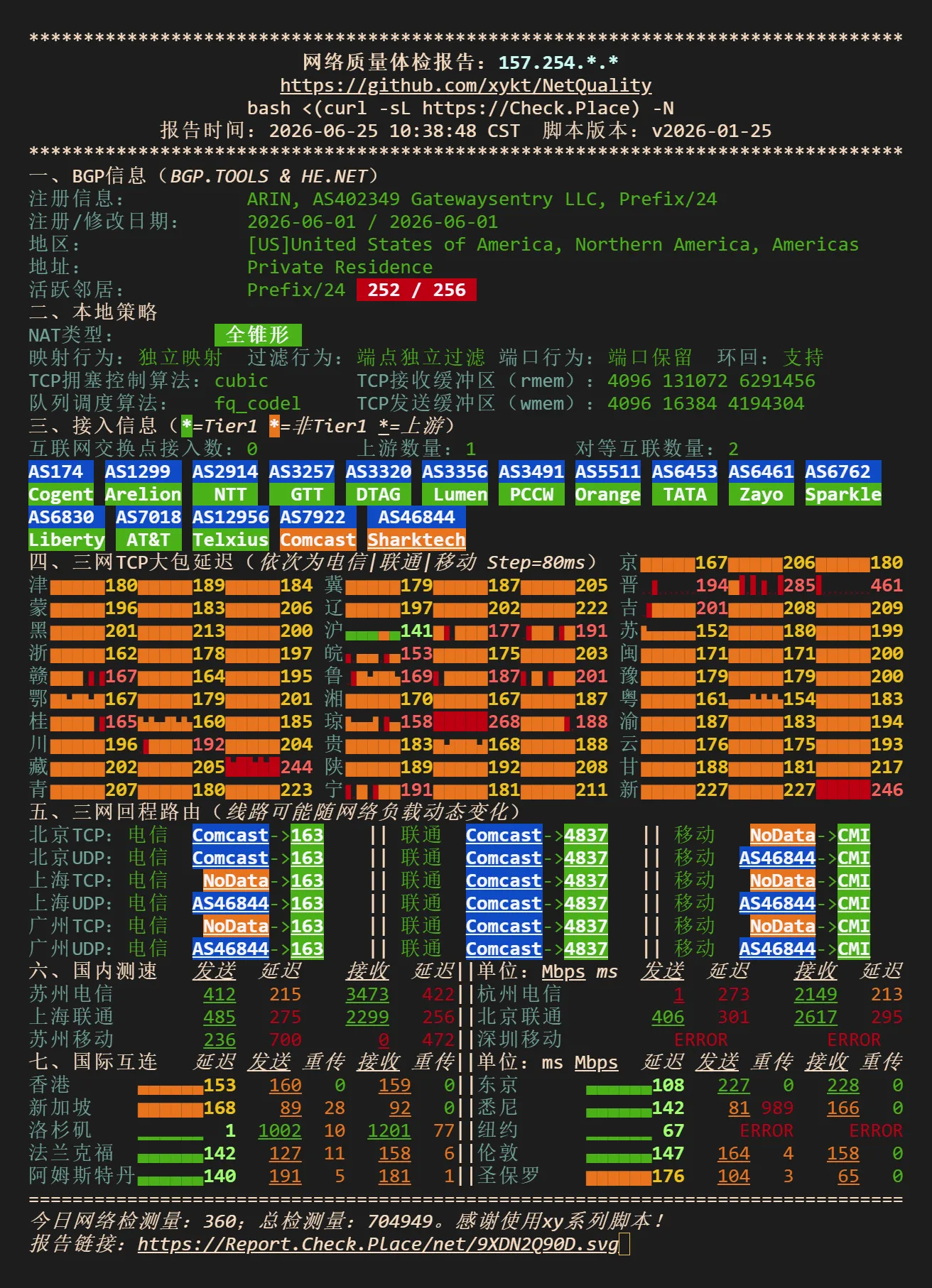Click the red 244 latency value for 藏
Screen dimensions: 932x1288
click(x=296, y=767)
